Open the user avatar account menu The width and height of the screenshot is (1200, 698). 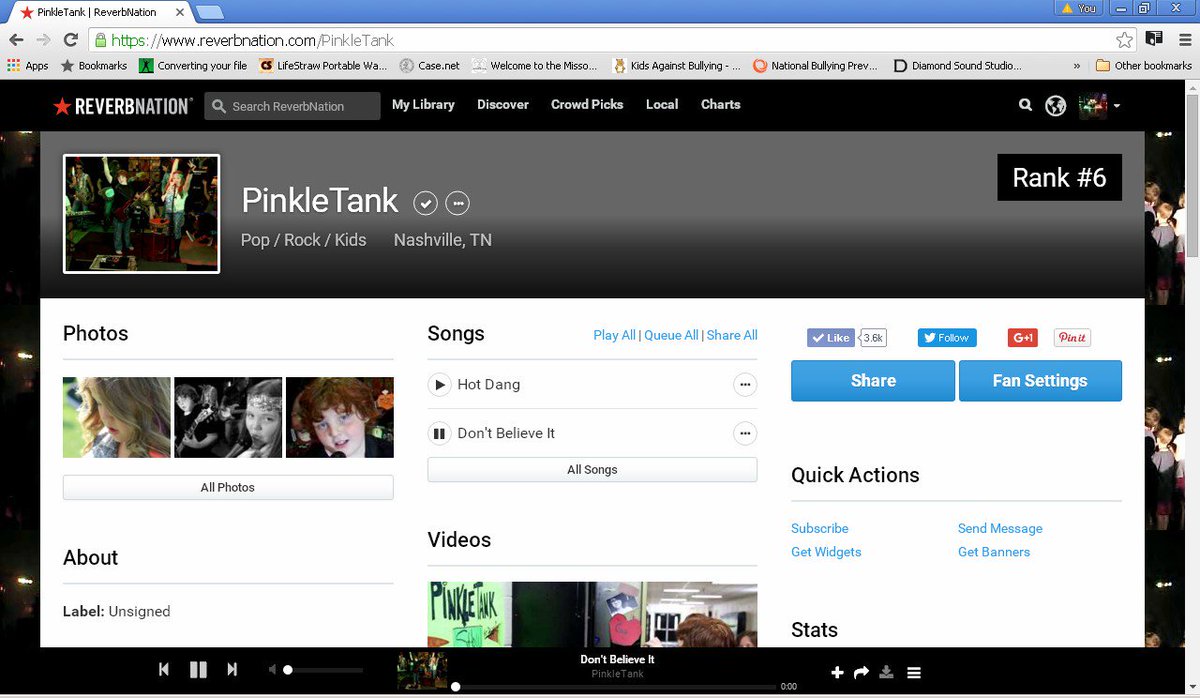(x=1099, y=105)
